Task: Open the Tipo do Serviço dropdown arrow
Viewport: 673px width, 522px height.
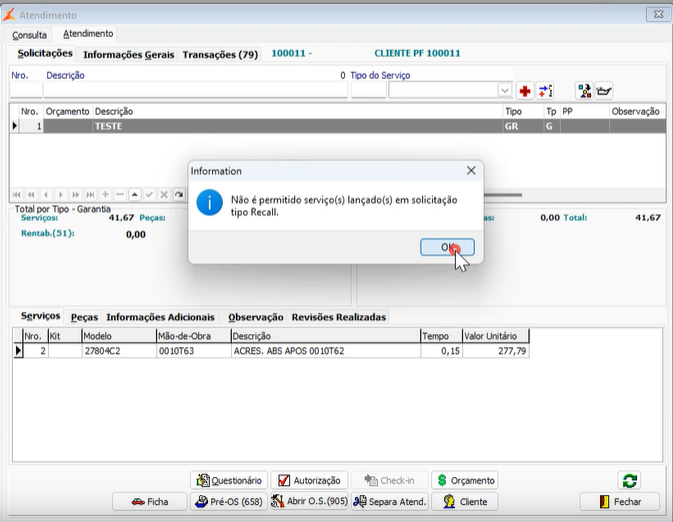Action: point(505,91)
